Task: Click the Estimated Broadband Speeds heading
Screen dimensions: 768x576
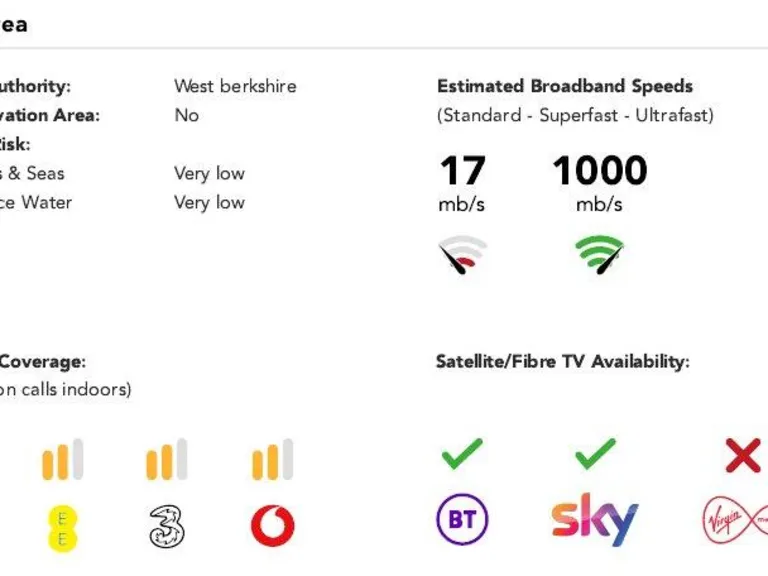Action: coord(565,87)
